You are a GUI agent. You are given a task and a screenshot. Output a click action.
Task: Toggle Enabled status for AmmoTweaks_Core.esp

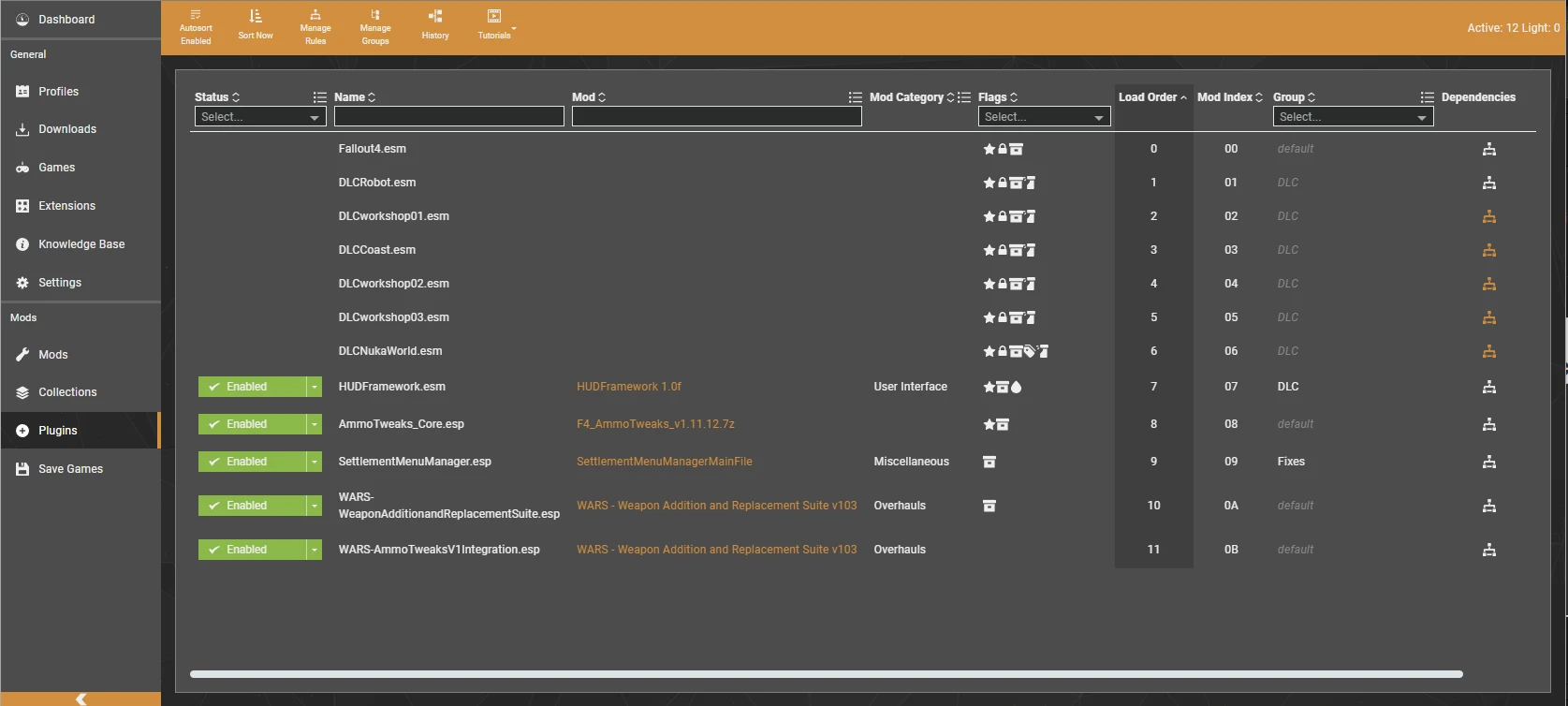click(x=252, y=424)
